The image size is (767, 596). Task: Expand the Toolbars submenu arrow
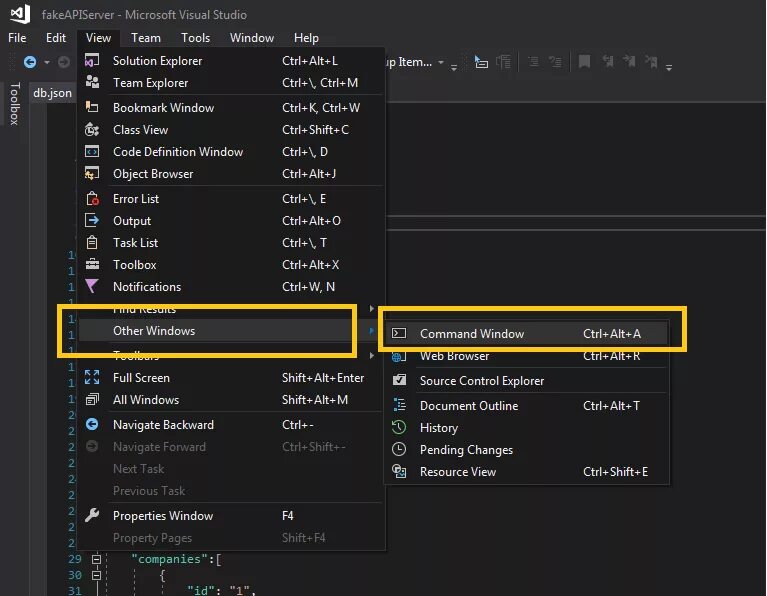pos(371,355)
